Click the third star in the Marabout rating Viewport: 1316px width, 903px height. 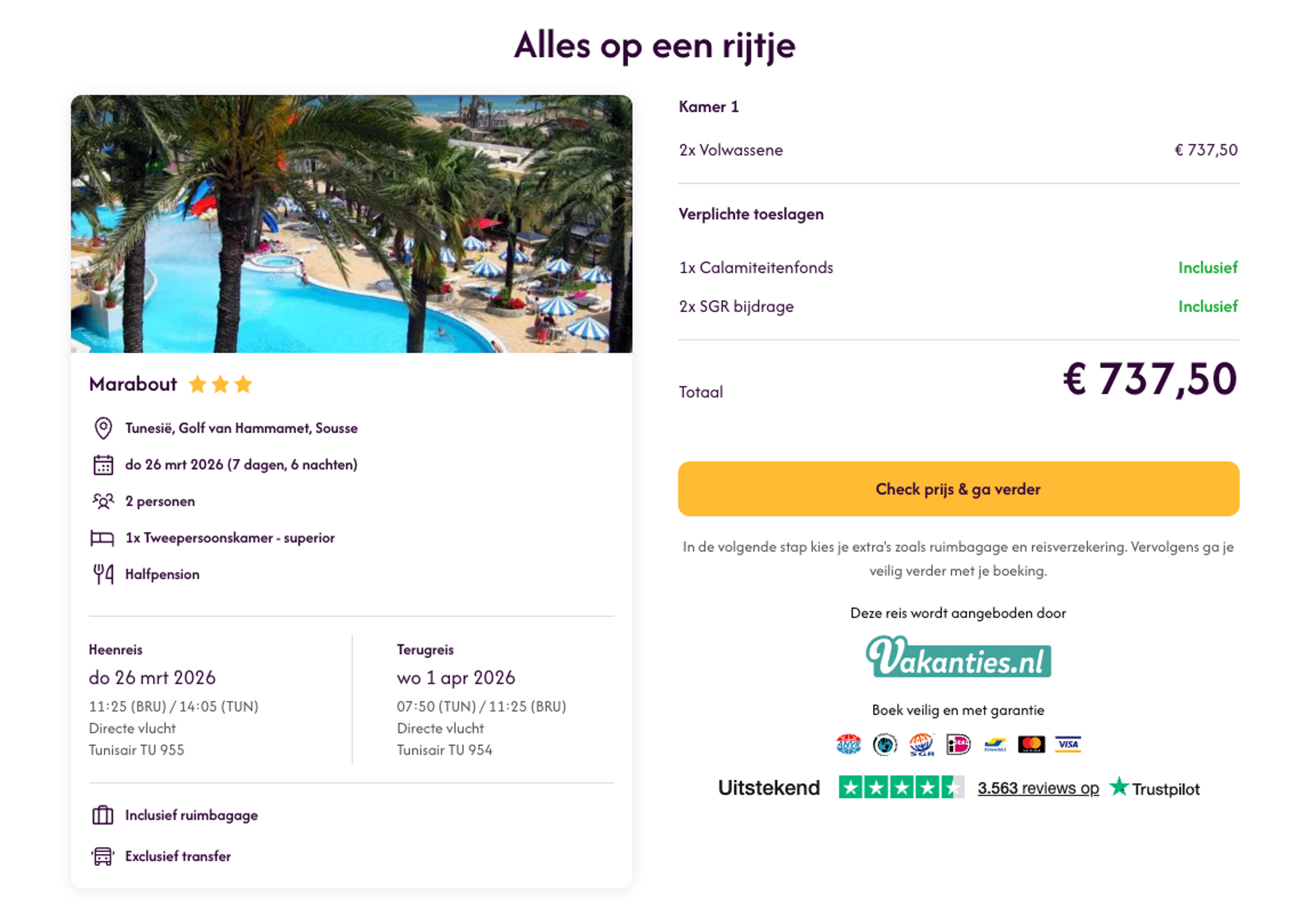point(243,384)
